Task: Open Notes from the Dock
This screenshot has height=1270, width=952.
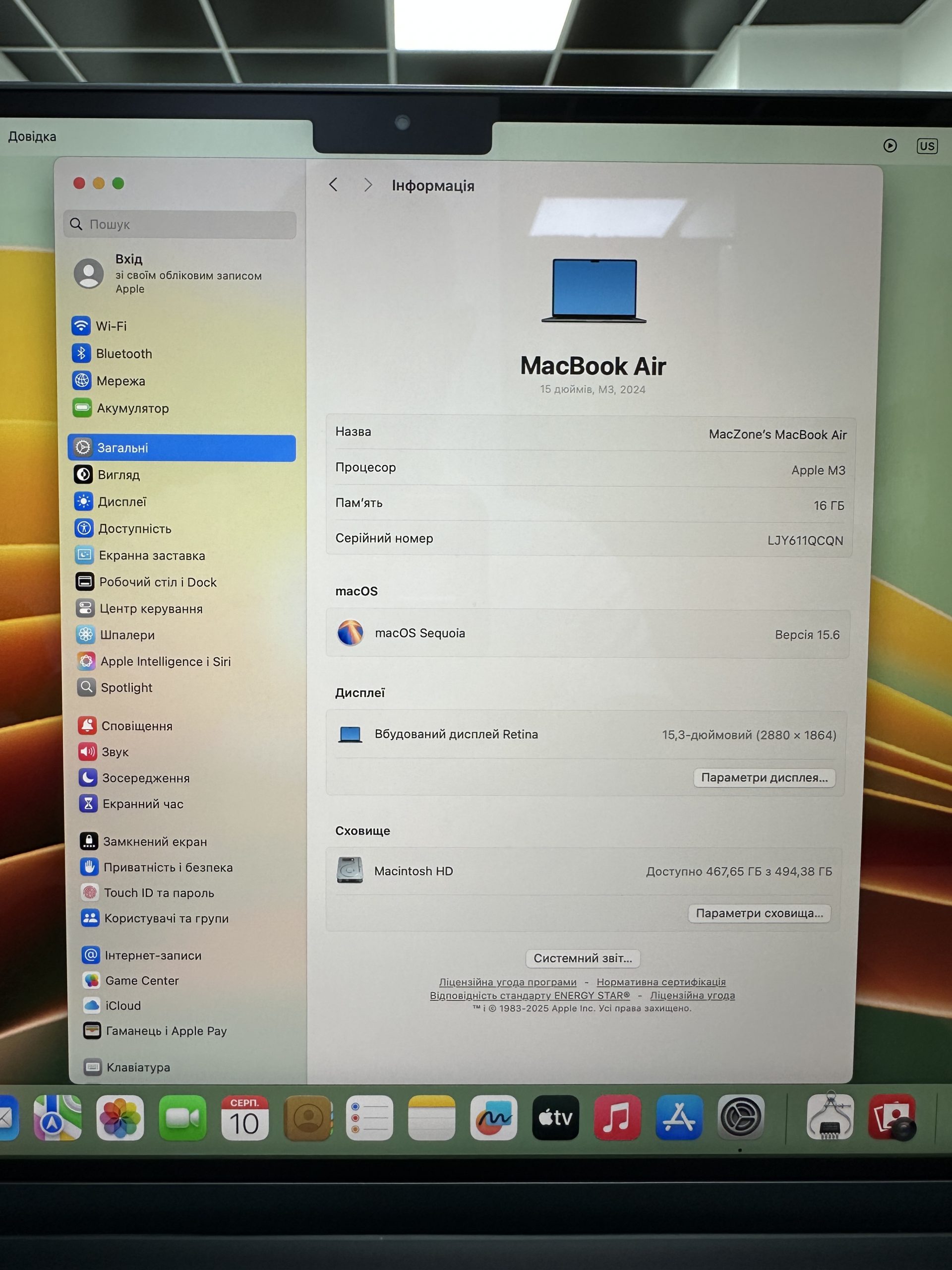Action: tap(431, 1117)
